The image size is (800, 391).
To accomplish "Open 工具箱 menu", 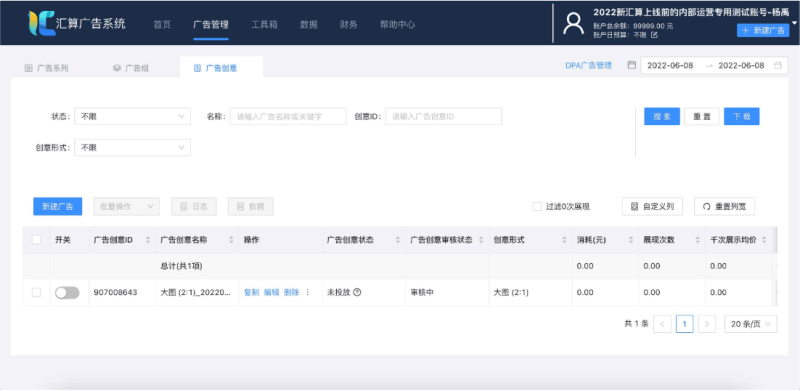I will 264,25.
